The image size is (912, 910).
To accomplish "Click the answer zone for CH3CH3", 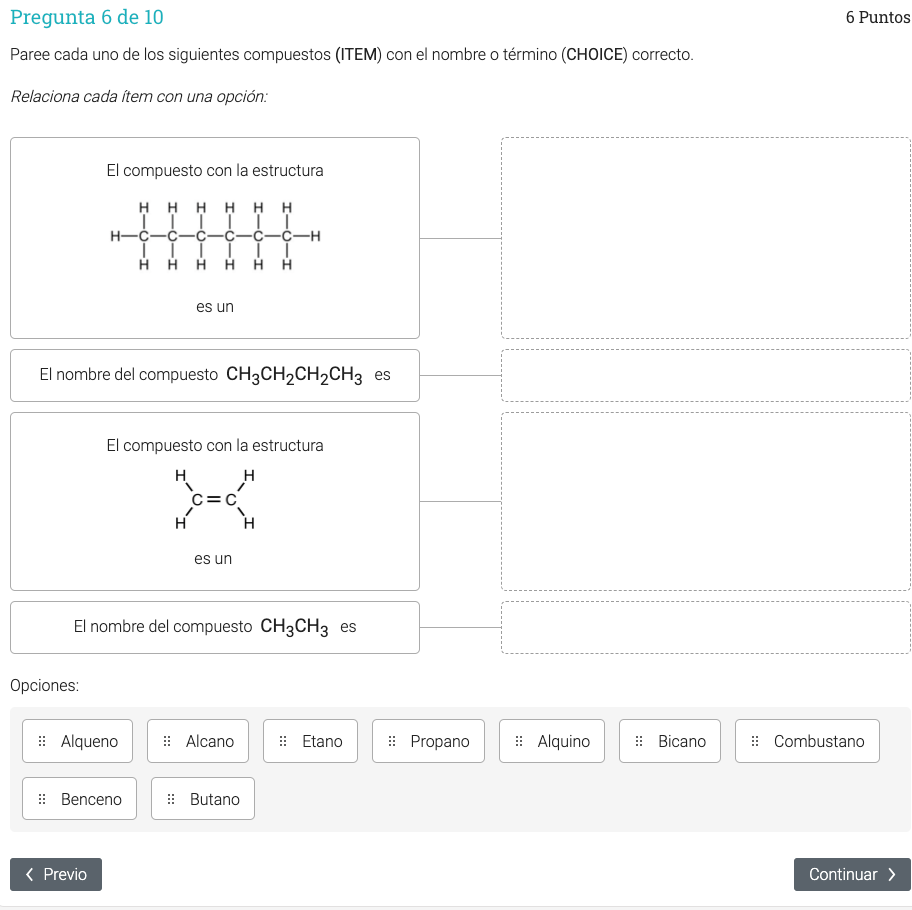I will coord(705,627).
